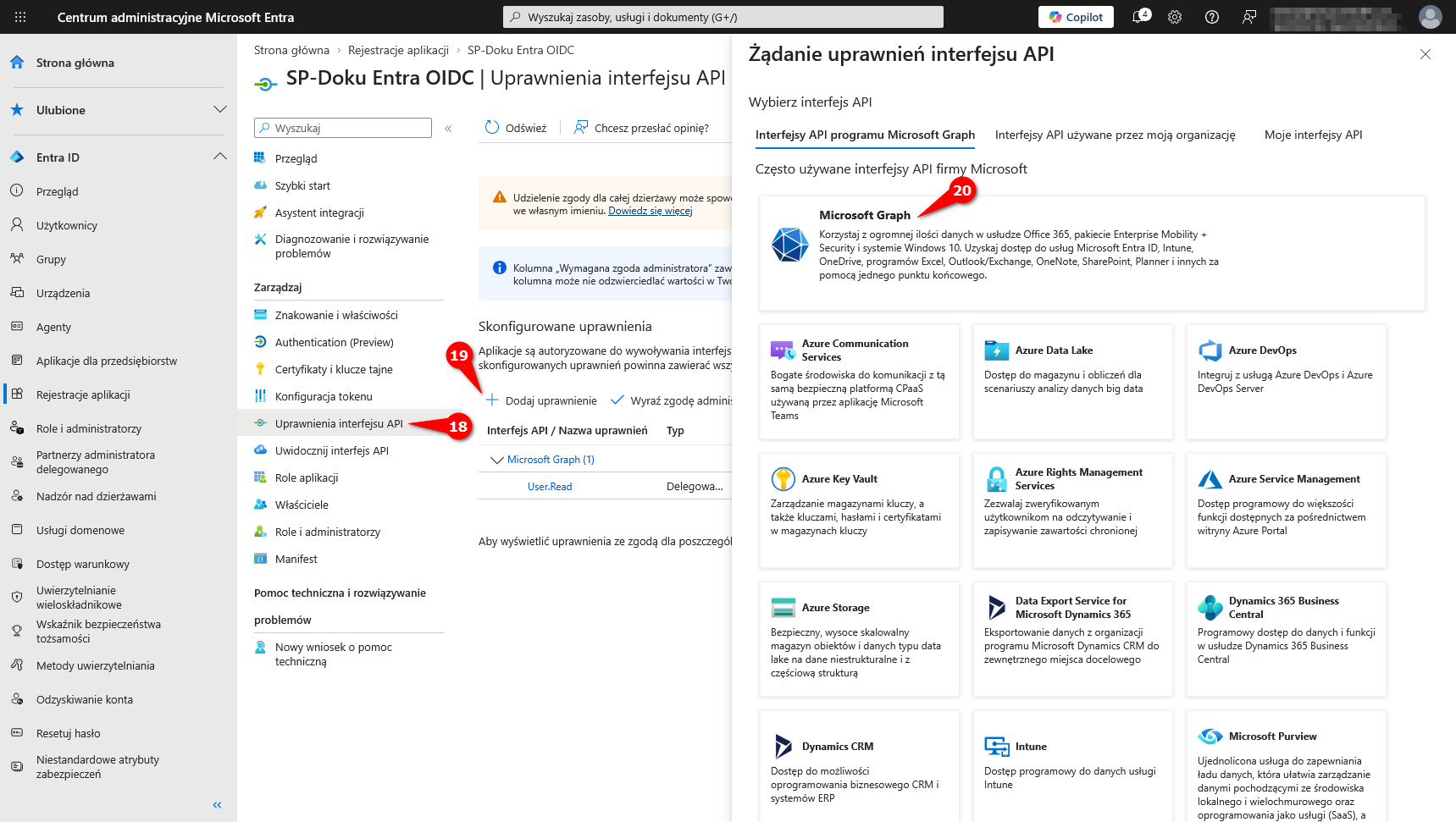Choose the Azure Data Lake card
The width and height of the screenshot is (1456, 822).
point(1072,382)
